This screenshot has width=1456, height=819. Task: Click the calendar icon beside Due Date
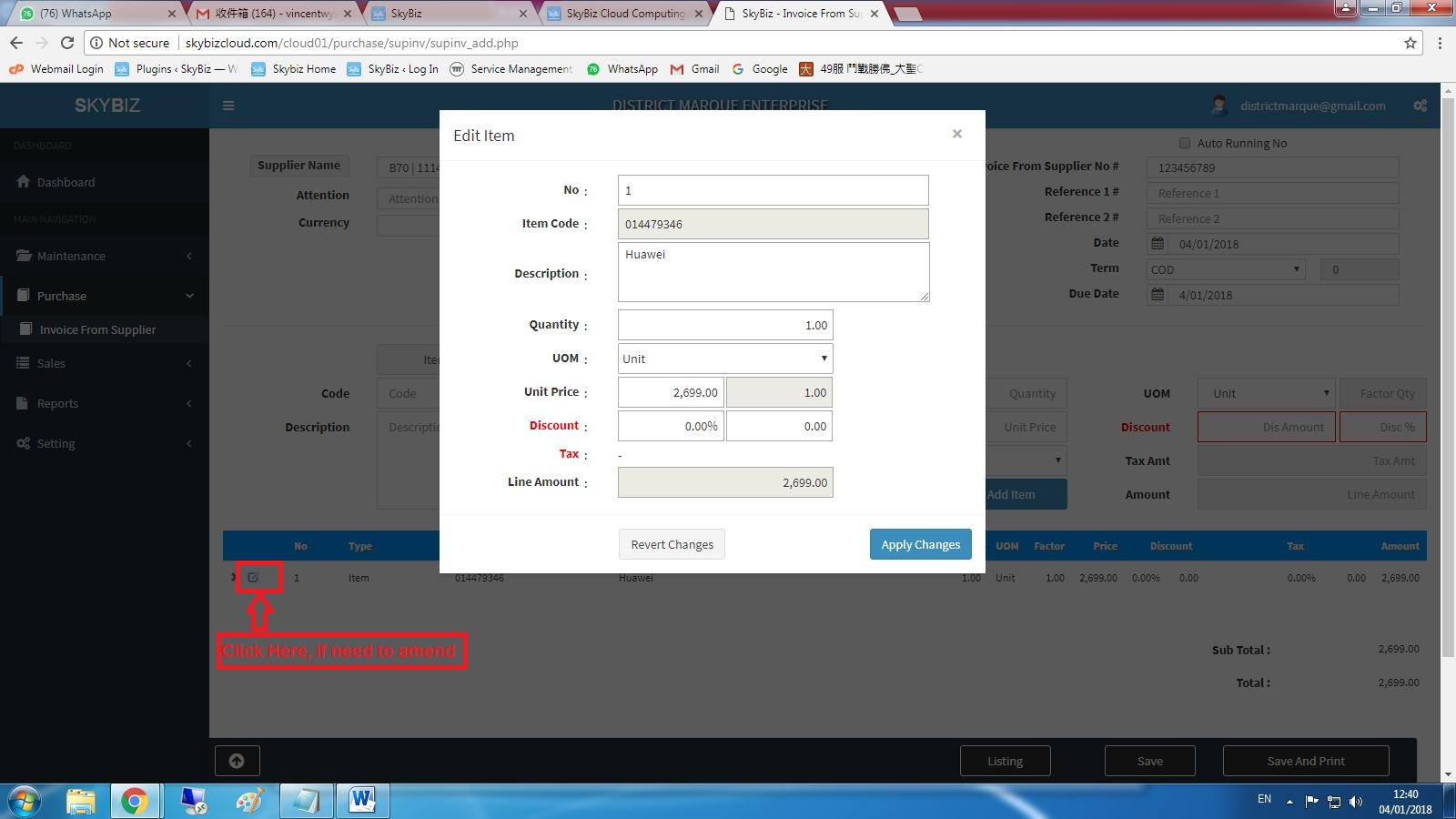[x=1158, y=294]
